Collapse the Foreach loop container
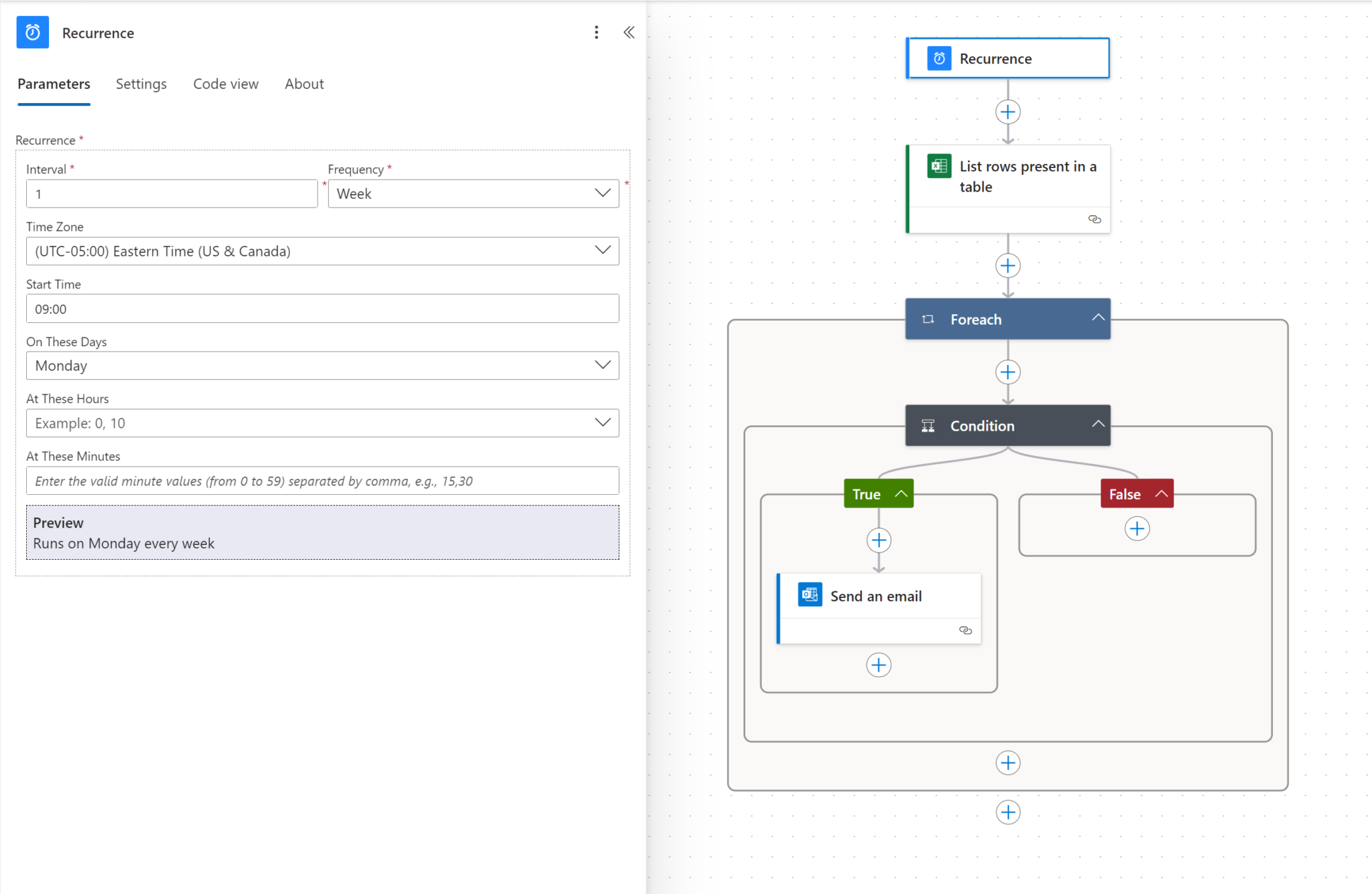Viewport: 1372px width, 894px height. [x=1098, y=318]
